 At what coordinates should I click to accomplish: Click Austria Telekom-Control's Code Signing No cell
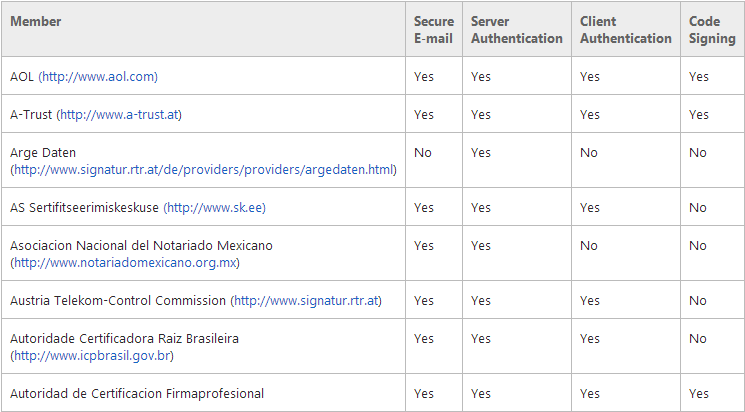[712, 300]
